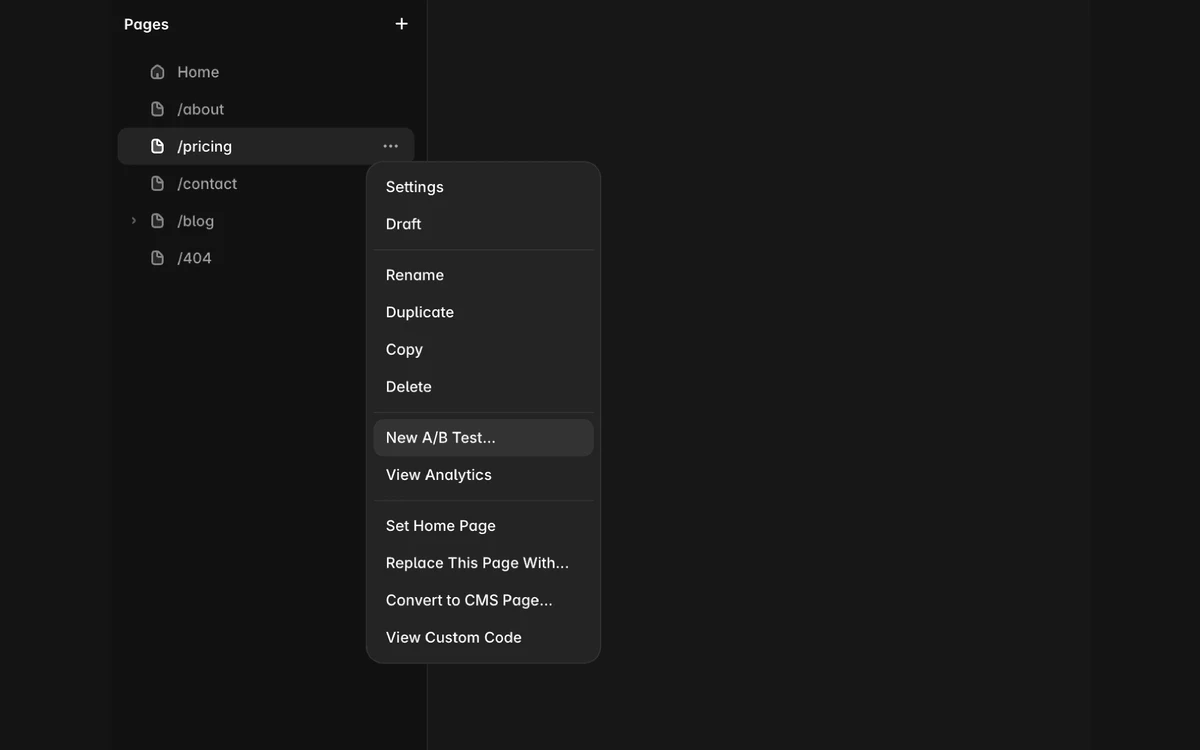Choose Draft from the context menu
Screen dimensions: 1200x750
[483, 224]
